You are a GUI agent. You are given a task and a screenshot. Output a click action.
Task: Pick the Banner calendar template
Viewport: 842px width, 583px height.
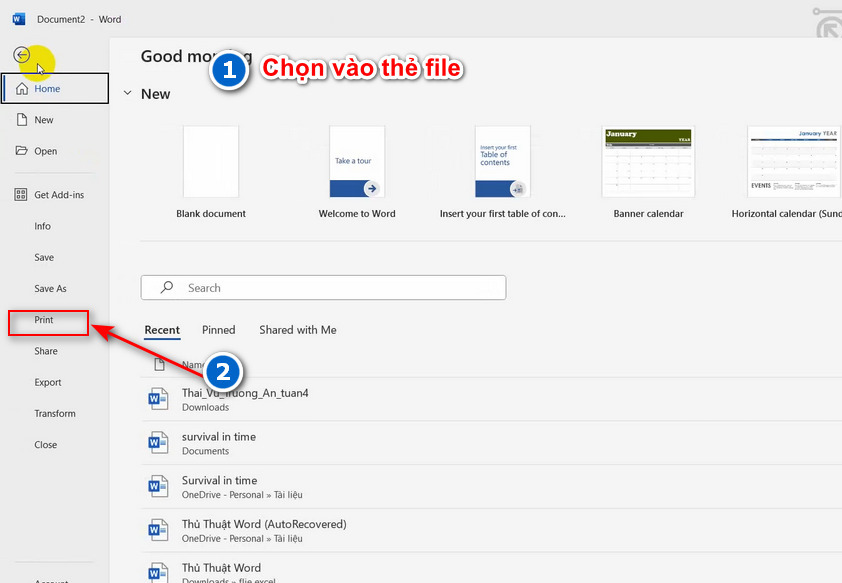click(648, 162)
